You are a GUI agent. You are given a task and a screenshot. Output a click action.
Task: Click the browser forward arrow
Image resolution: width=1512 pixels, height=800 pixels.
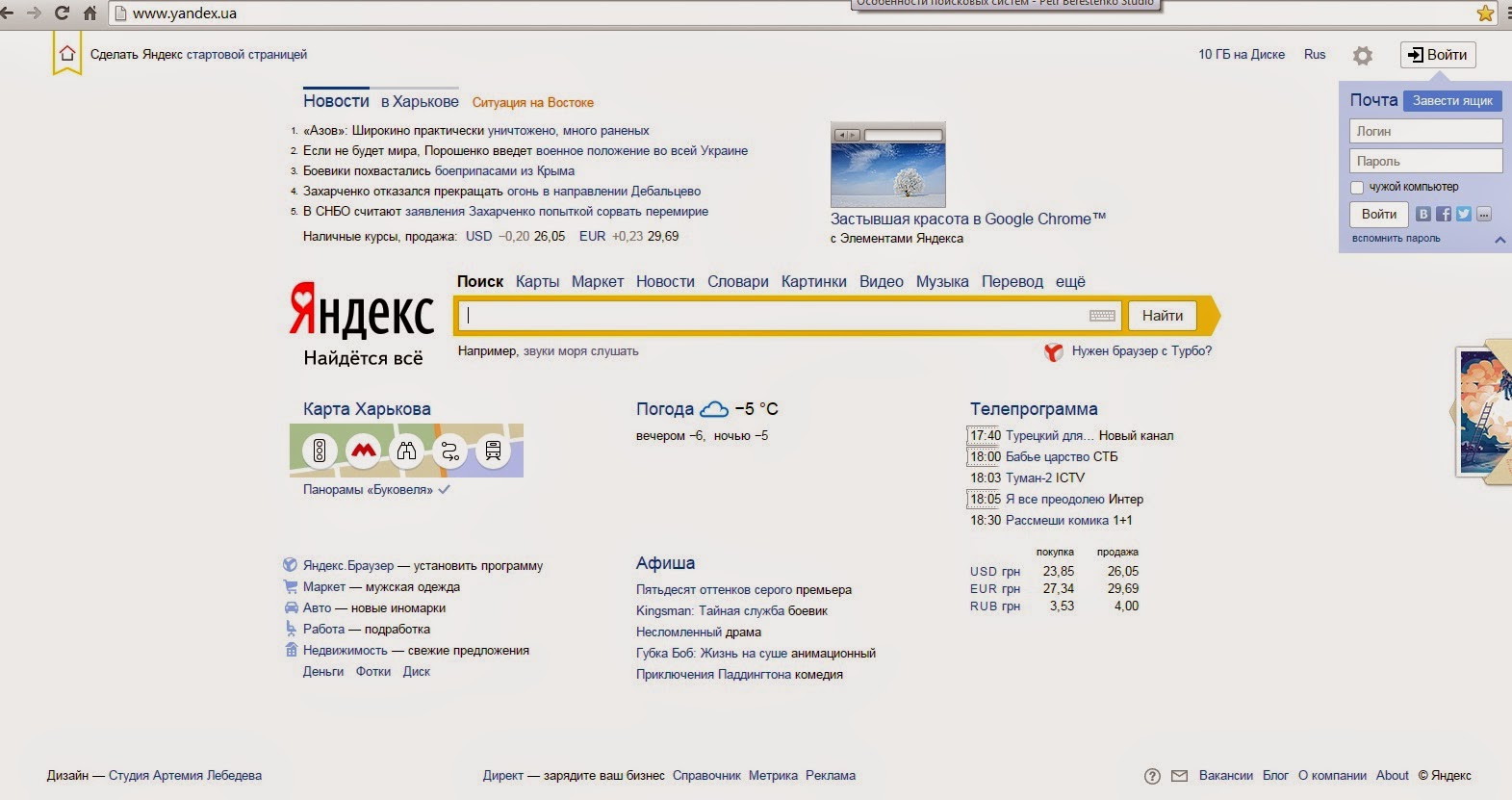point(34,13)
